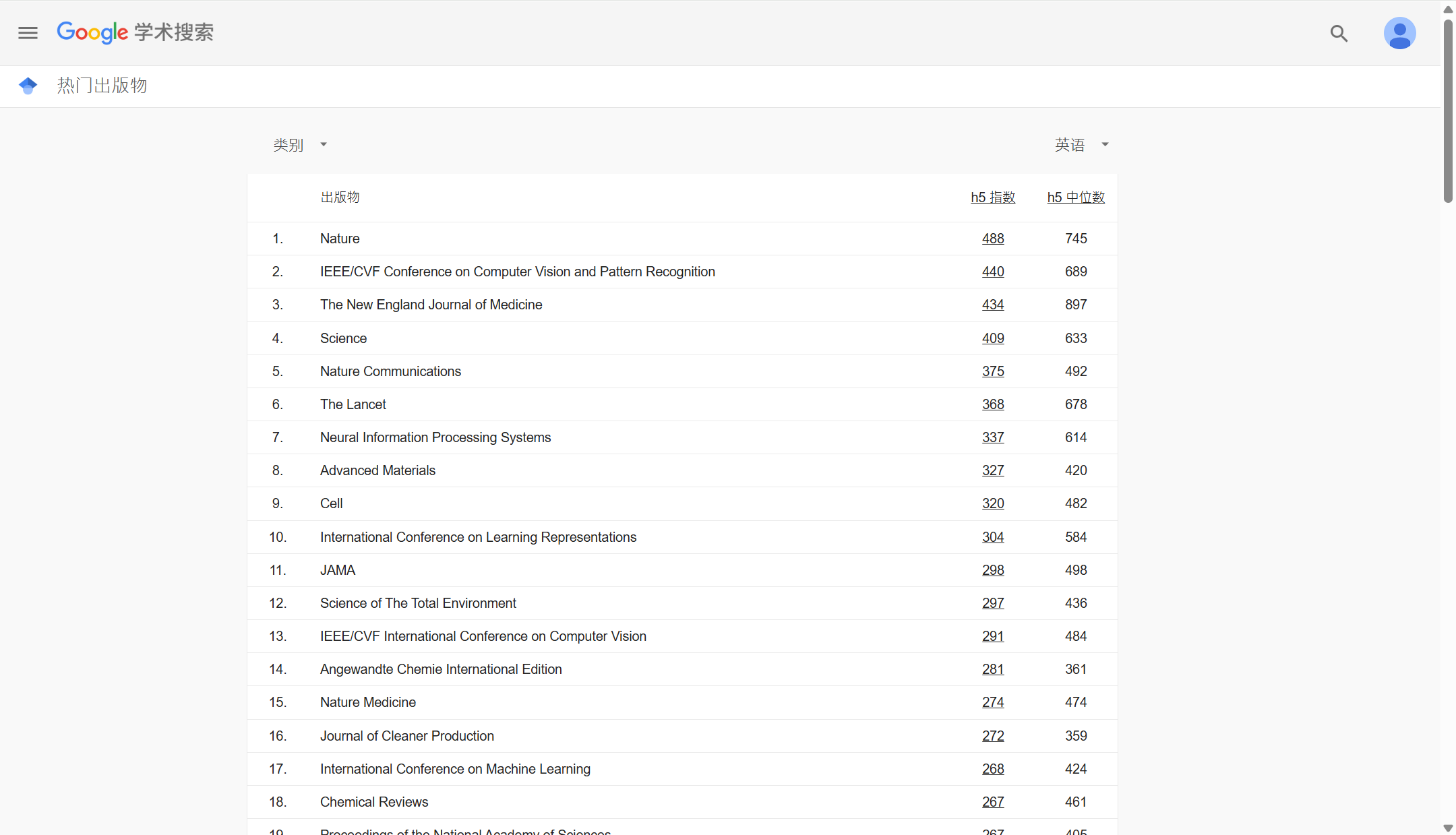Click the scrollbar down arrow

[x=1448, y=828]
